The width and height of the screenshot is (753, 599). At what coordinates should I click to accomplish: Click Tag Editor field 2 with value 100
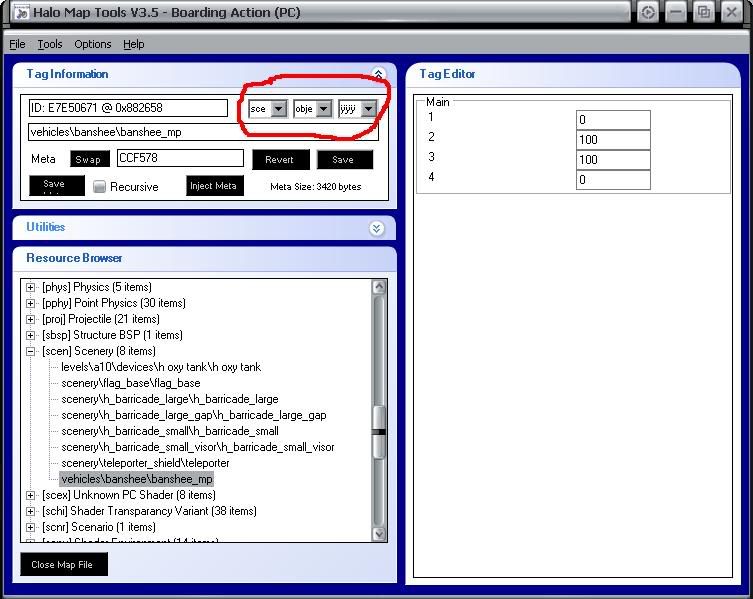(613, 140)
